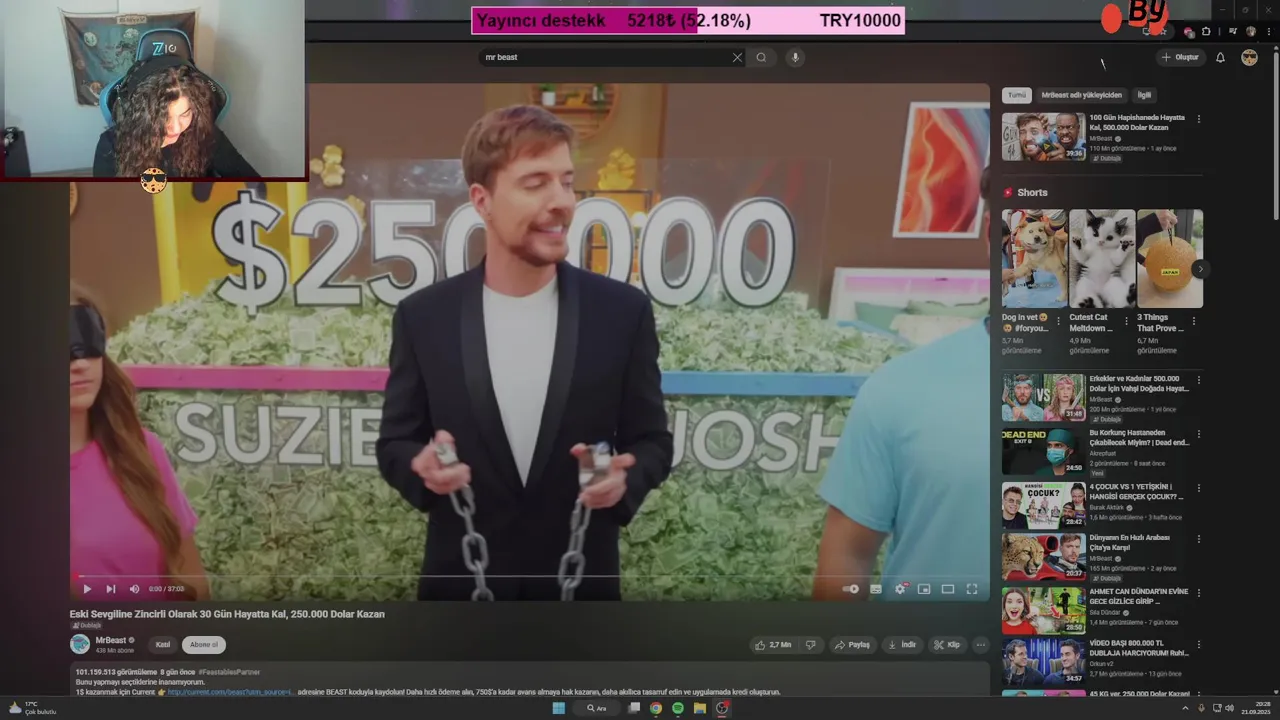Screen dimensions: 1280x720
Task: Select 'MrBeast adlı yükleyiciden' chip
Action: pos(1082,95)
